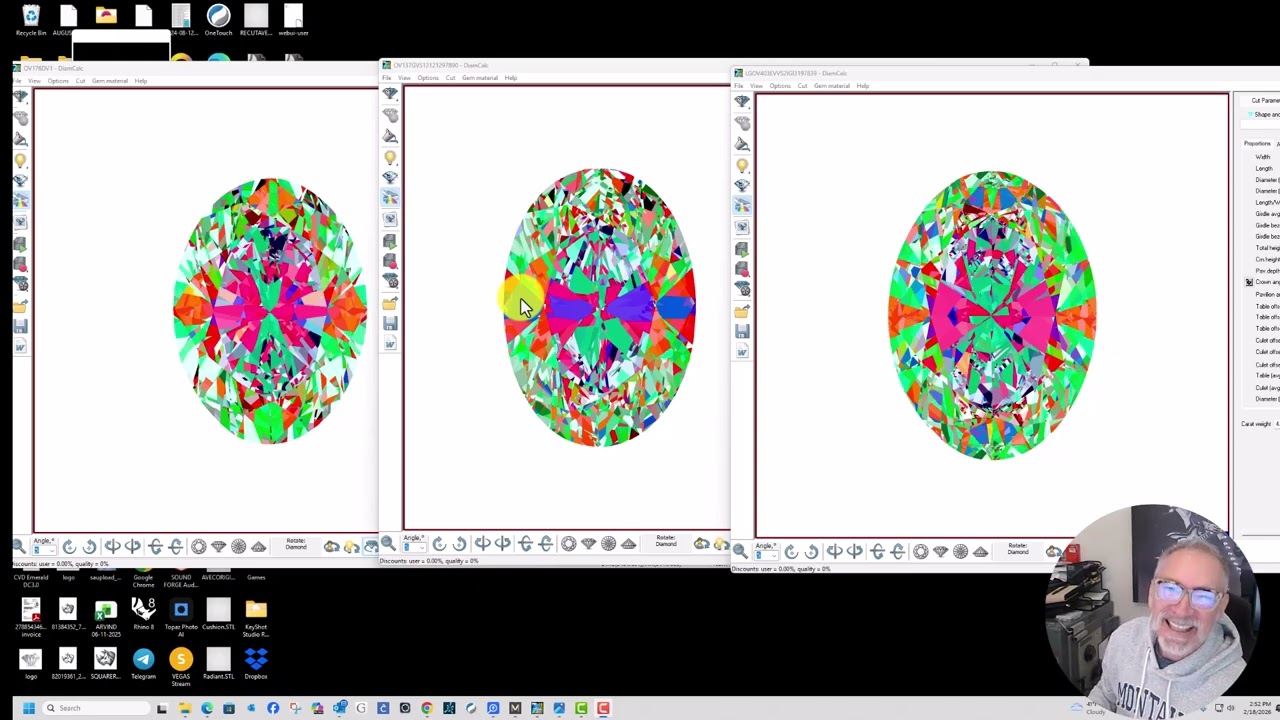
Task: Open the Cut menu in LGOV403 window
Action: coord(802,86)
